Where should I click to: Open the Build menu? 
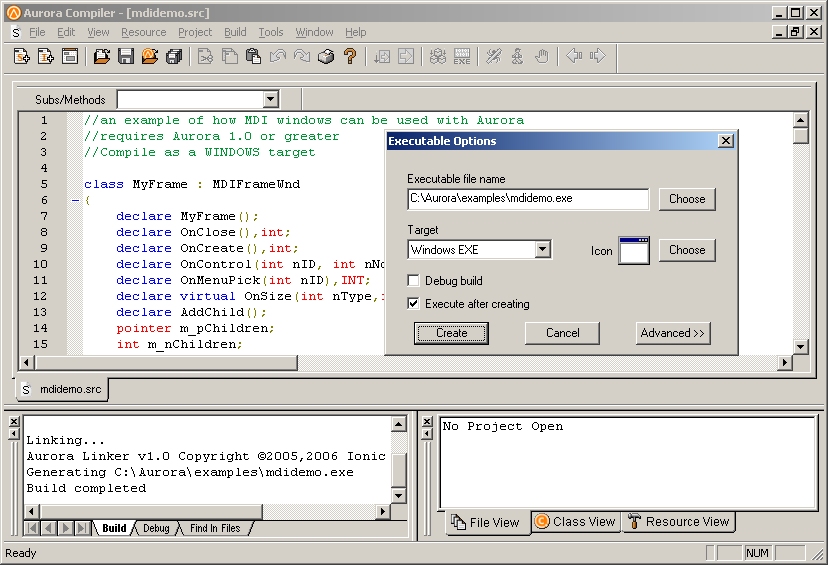tap(235, 32)
